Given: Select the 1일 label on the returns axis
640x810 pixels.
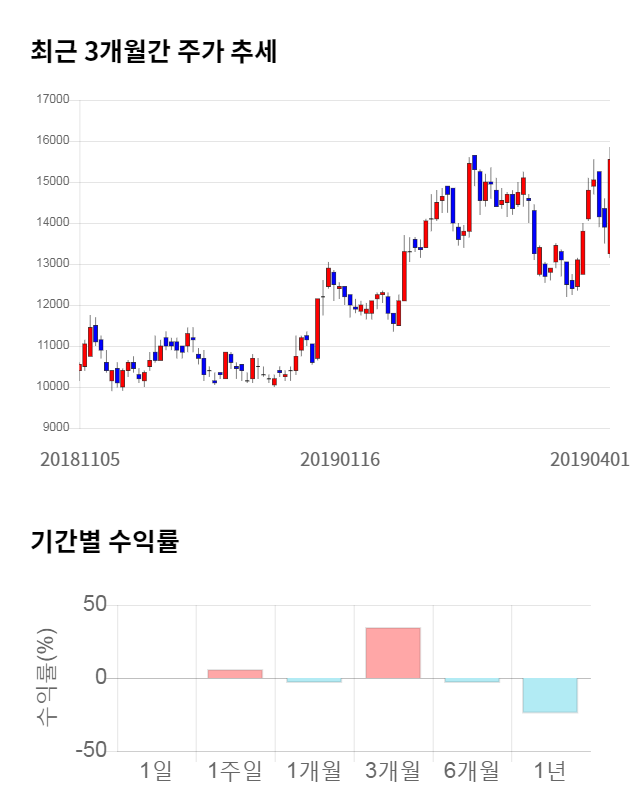Looking at the screenshot, I should coord(156,771).
